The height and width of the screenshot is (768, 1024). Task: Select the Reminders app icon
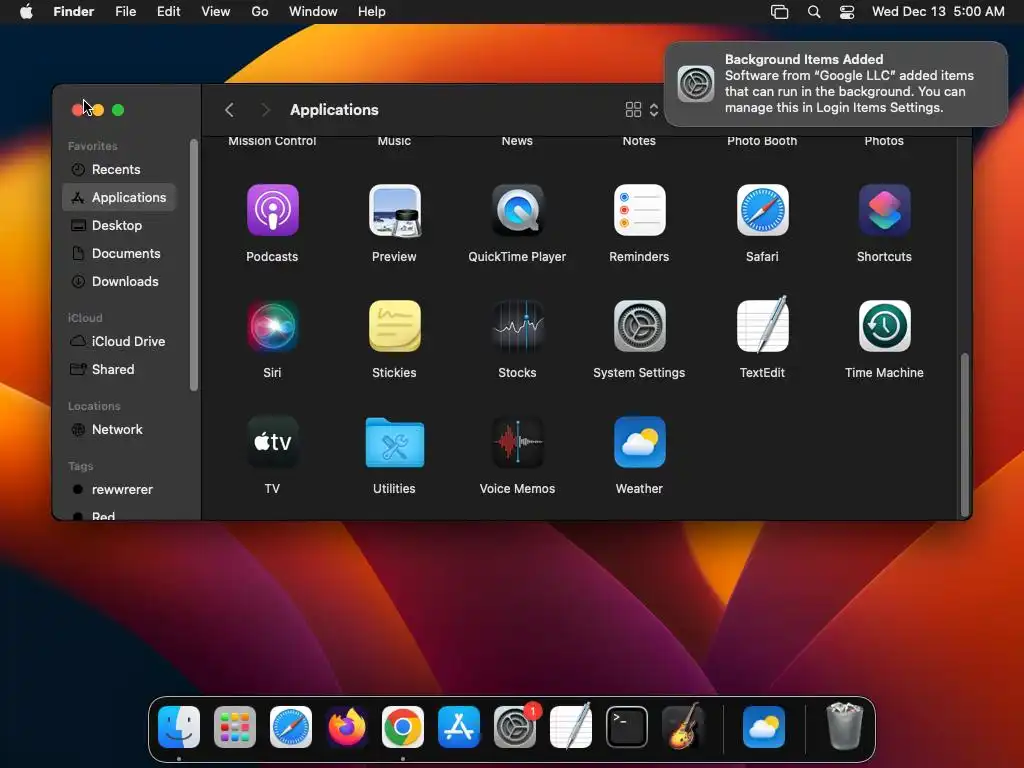tap(639, 210)
